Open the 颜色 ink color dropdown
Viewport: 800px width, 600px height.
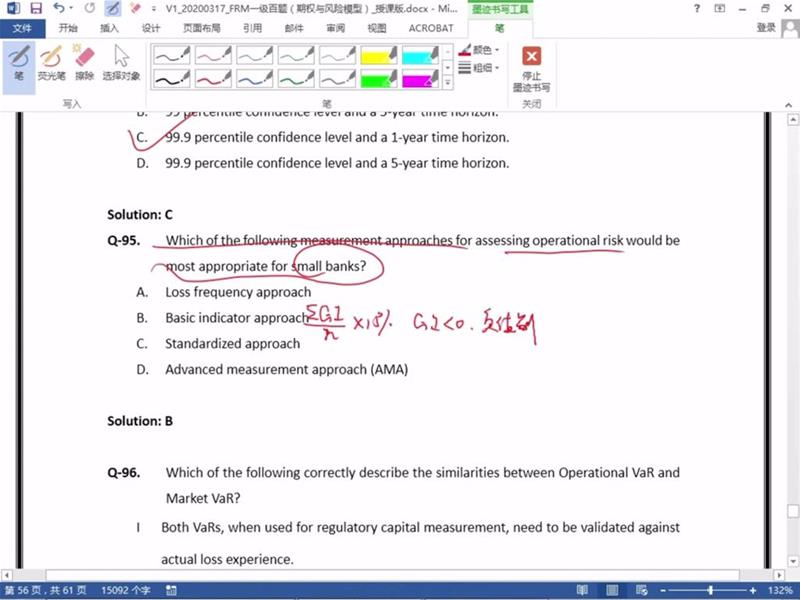(x=479, y=50)
